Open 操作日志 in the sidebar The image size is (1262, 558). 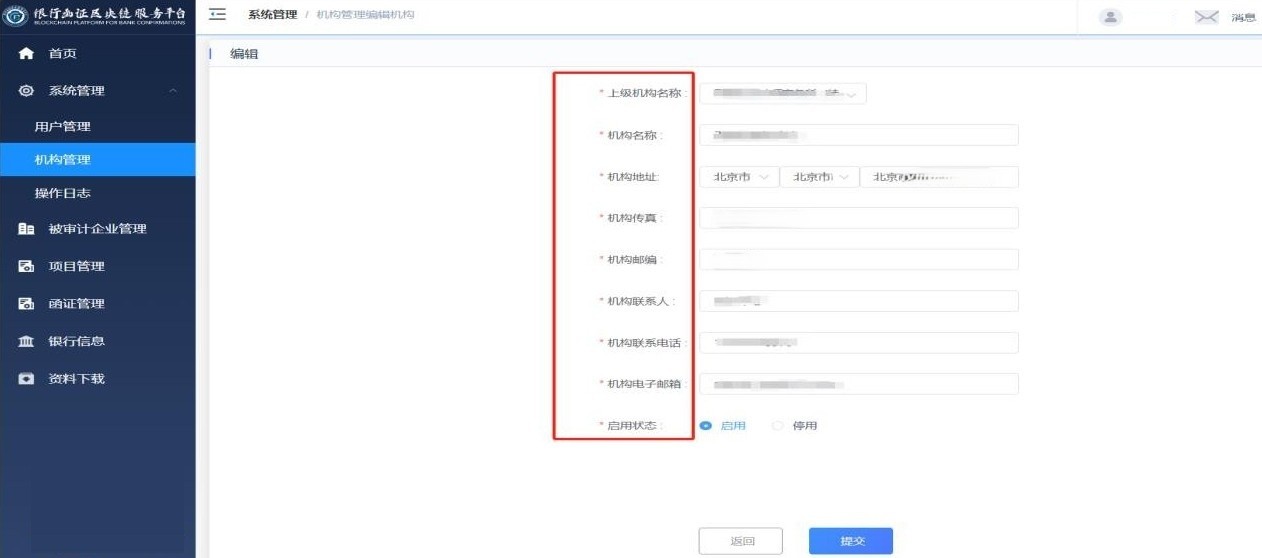click(63, 193)
